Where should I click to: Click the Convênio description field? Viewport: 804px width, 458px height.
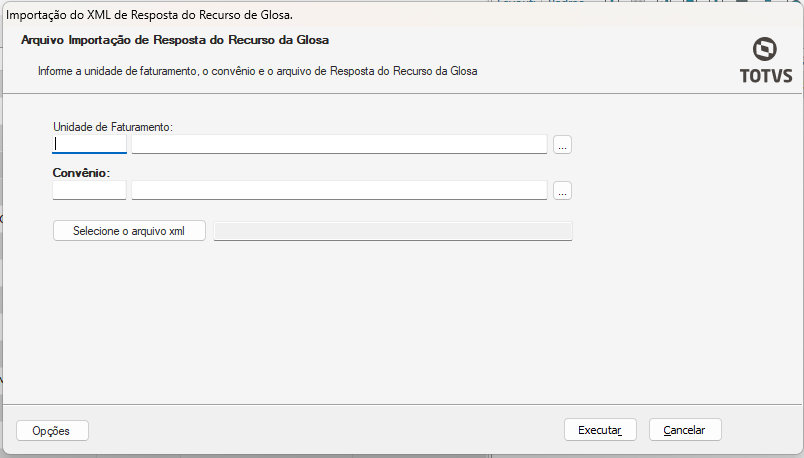point(339,190)
